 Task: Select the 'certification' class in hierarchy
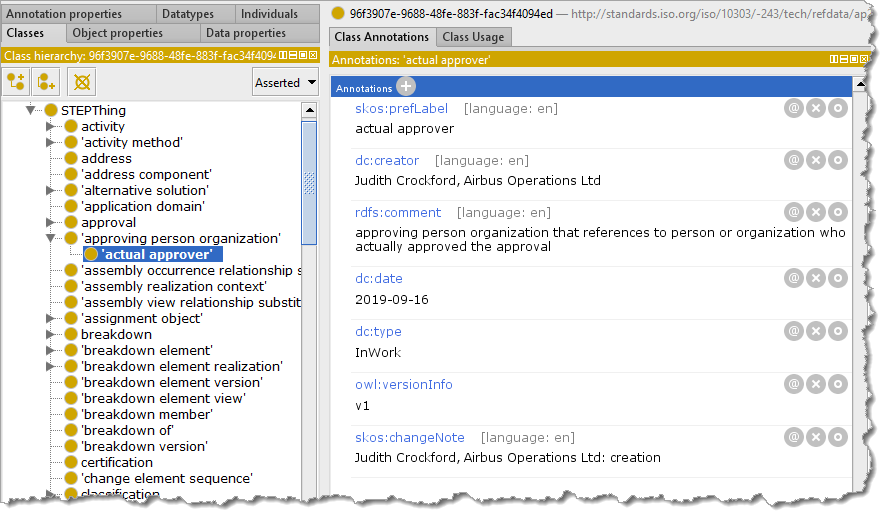tap(116, 462)
